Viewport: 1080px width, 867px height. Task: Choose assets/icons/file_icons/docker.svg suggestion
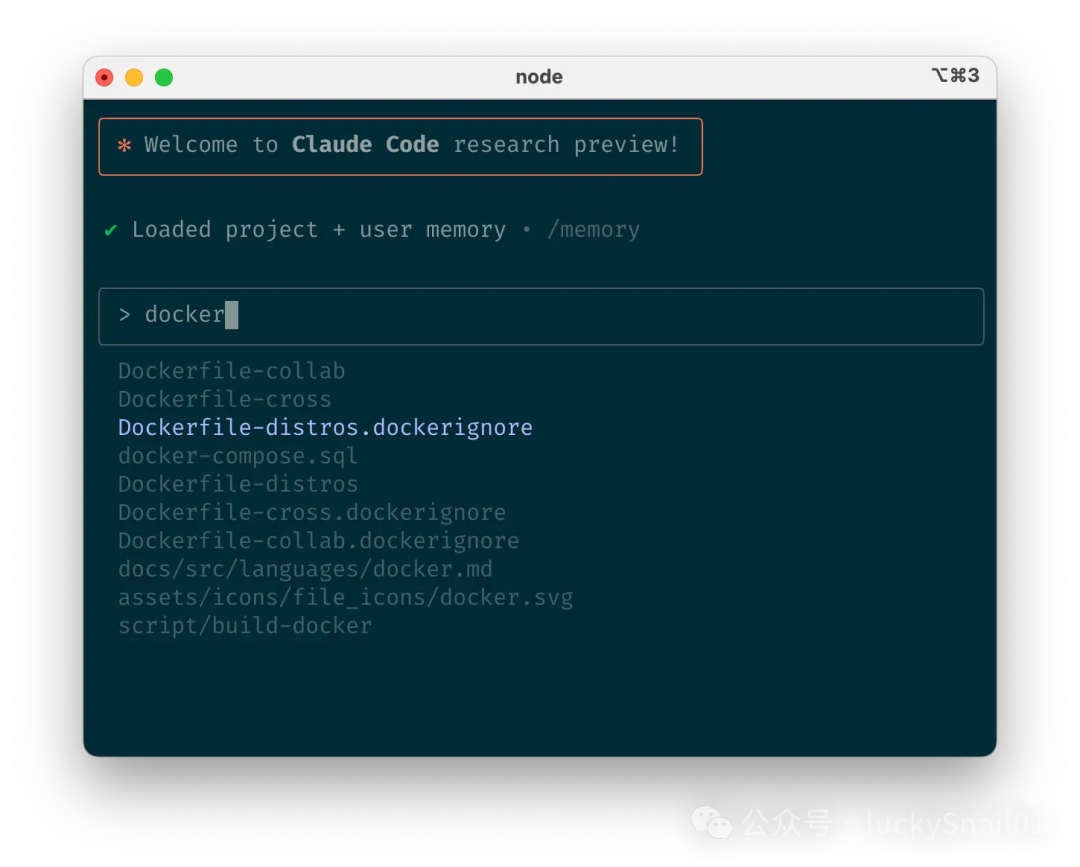345,598
